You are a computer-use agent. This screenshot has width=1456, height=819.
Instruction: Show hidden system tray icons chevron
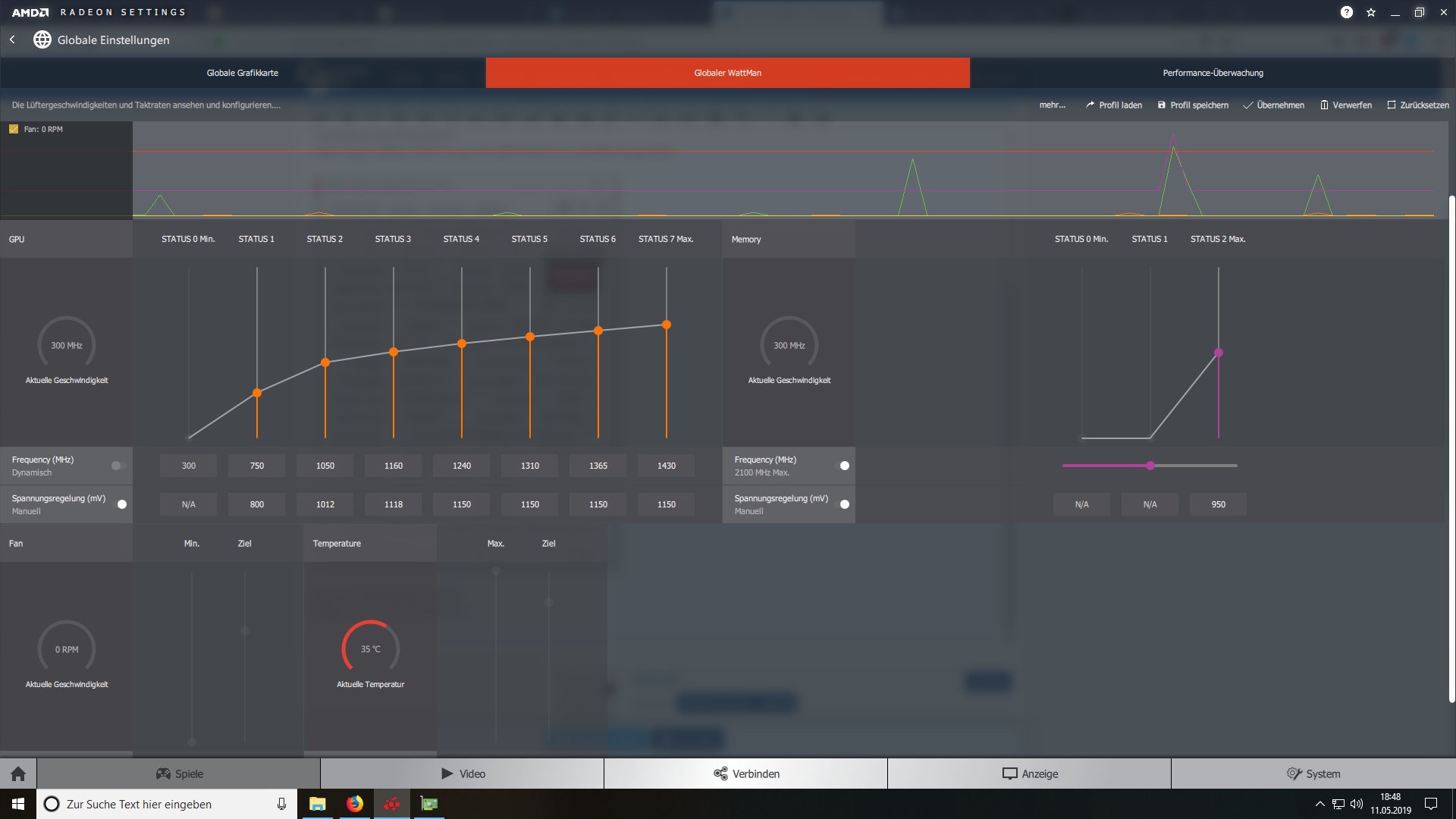tap(1319, 804)
